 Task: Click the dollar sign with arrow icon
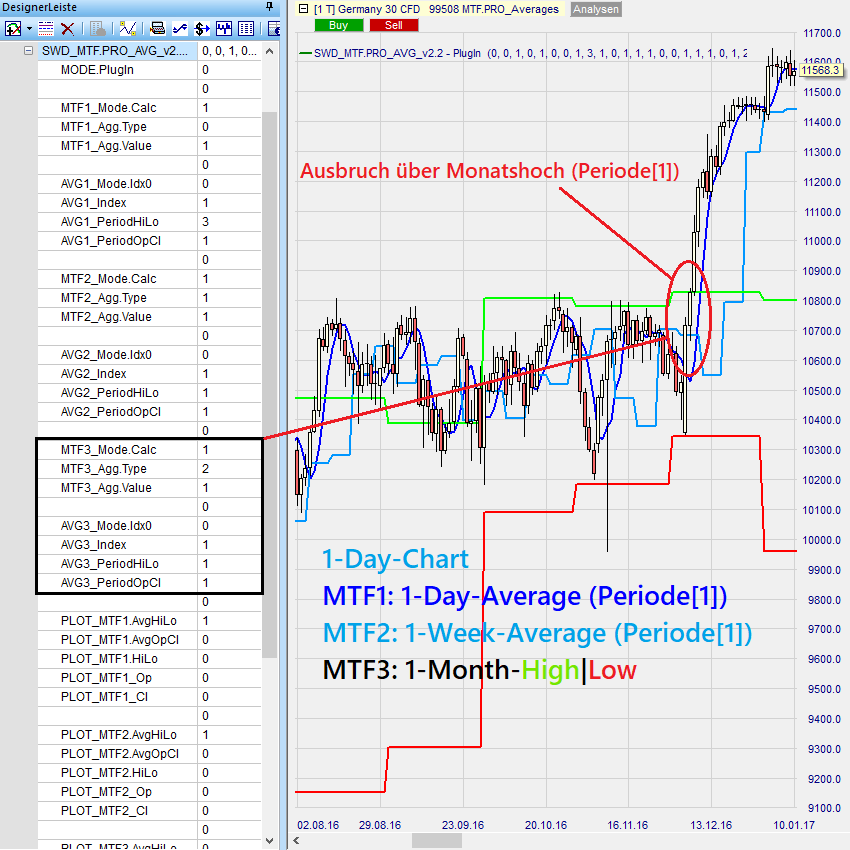(202, 28)
